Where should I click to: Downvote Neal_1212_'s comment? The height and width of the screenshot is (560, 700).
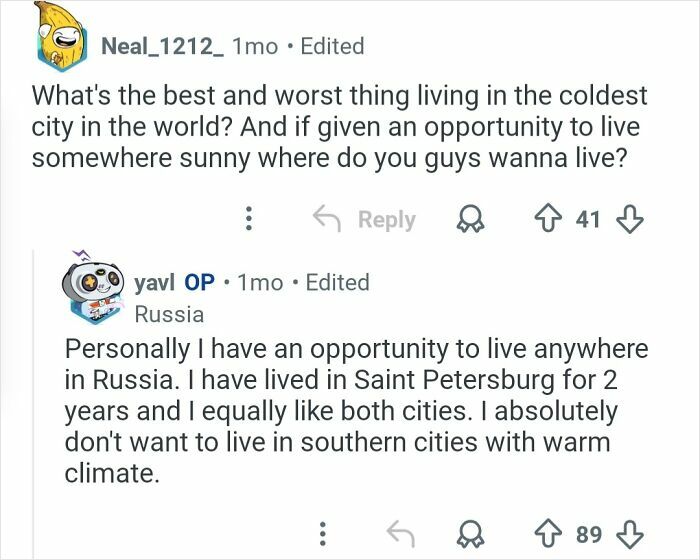(629, 219)
